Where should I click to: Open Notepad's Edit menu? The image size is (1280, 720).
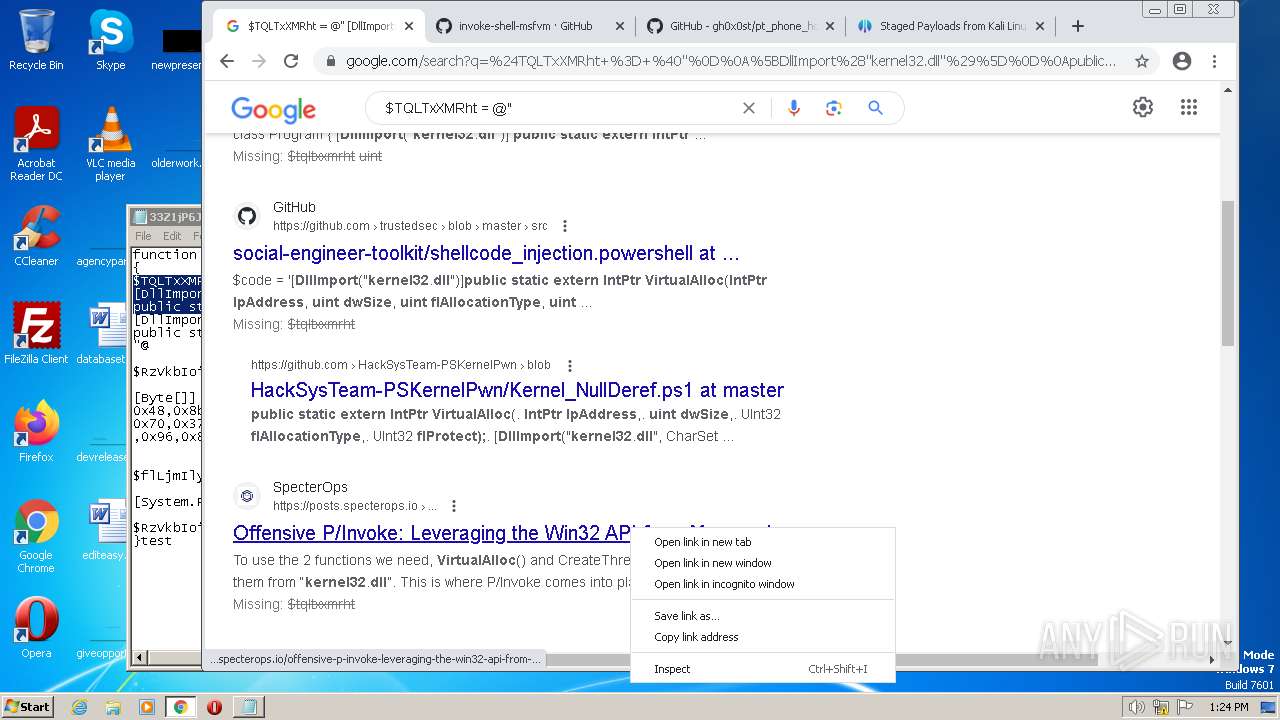(172, 236)
